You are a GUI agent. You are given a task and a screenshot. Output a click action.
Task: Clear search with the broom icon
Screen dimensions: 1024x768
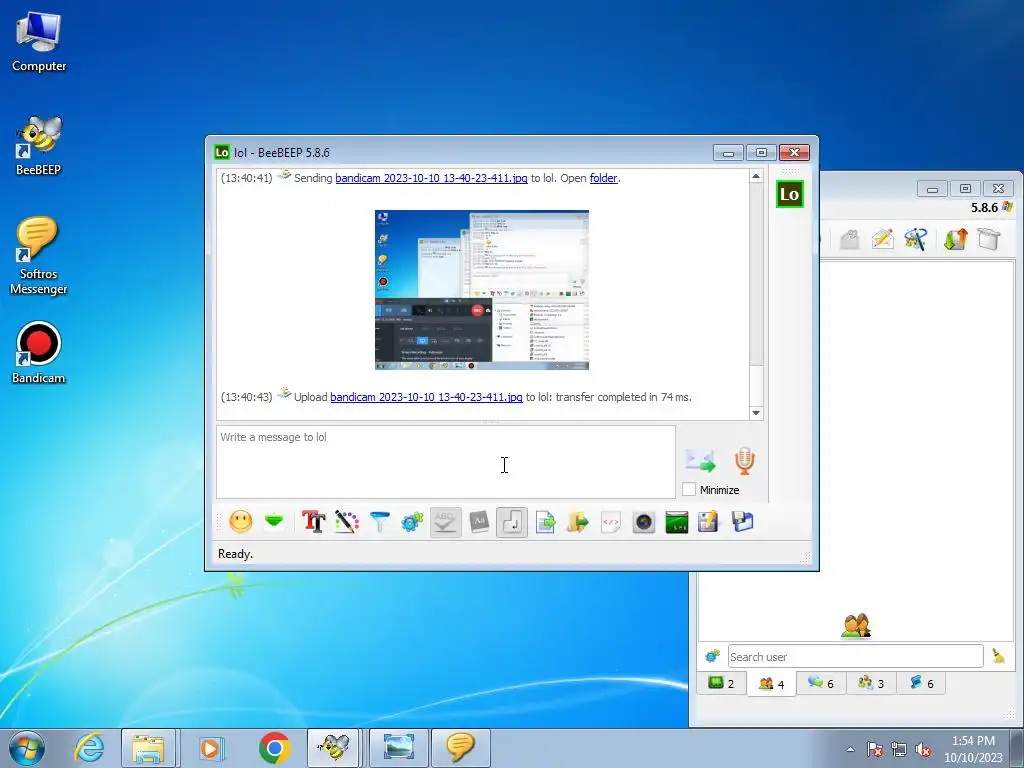click(999, 656)
